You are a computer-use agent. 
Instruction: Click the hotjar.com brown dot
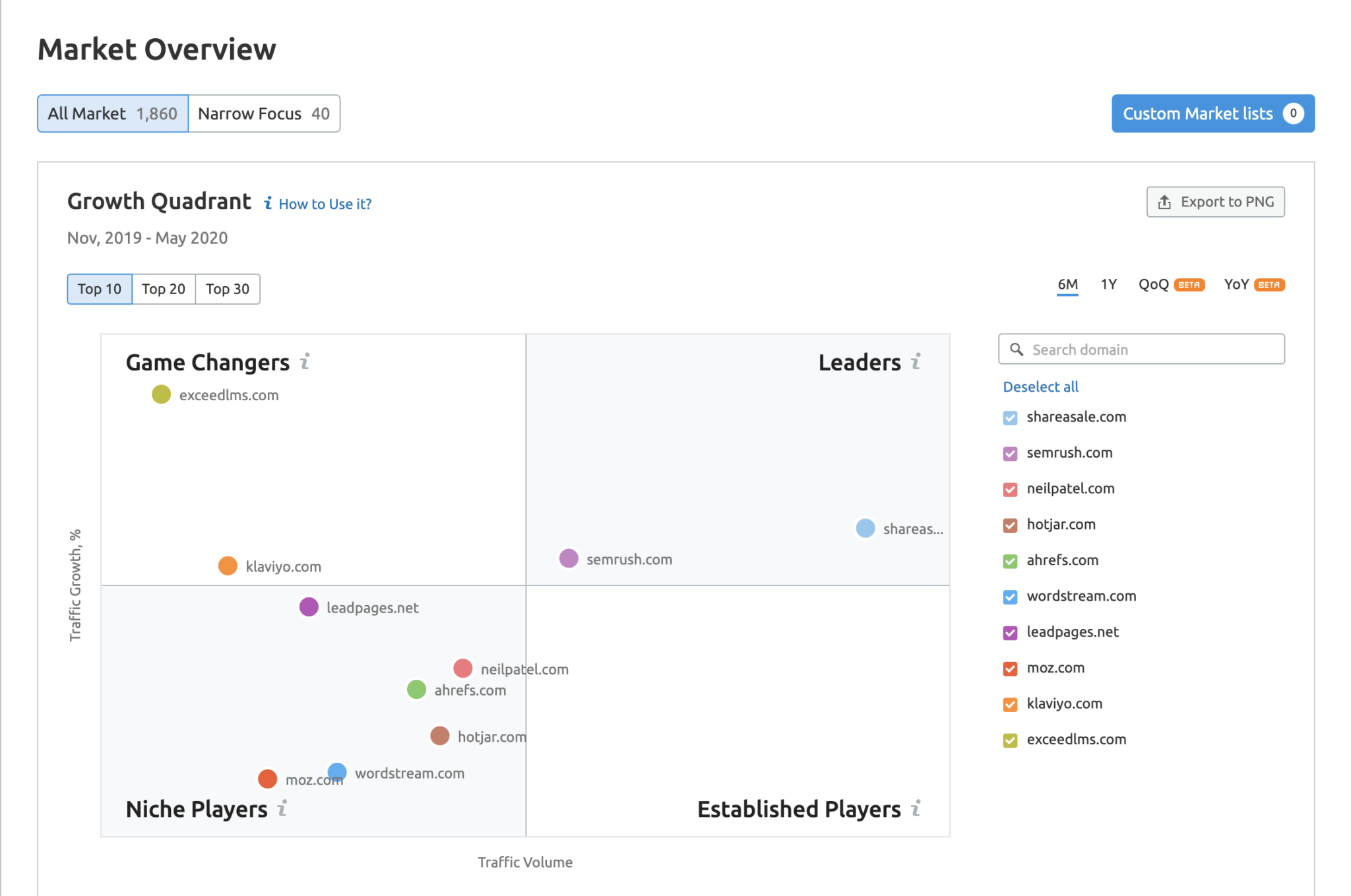[x=440, y=735]
